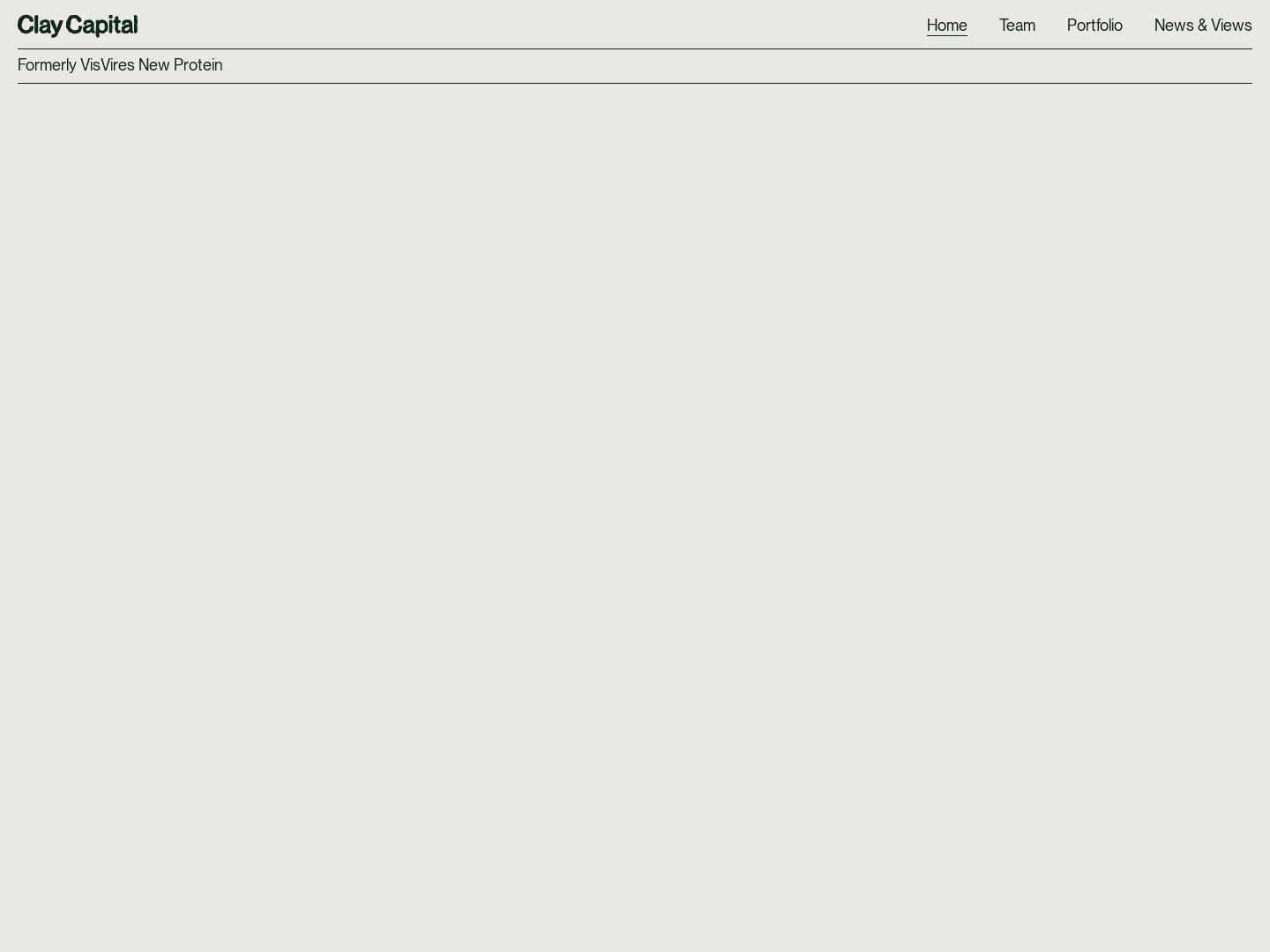
Task: Navigate to Team from top navigation
Action: pos(1017,26)
